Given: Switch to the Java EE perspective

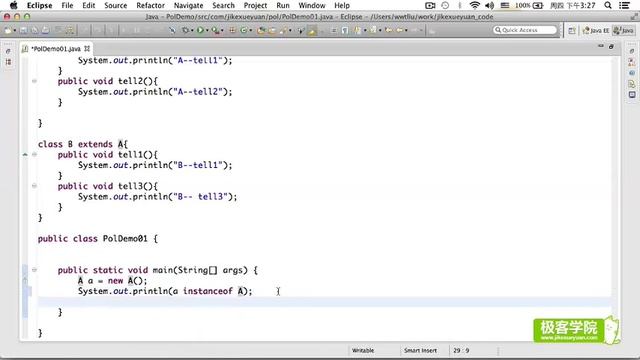Looking at the screenshot, I should tap(596, 31).
